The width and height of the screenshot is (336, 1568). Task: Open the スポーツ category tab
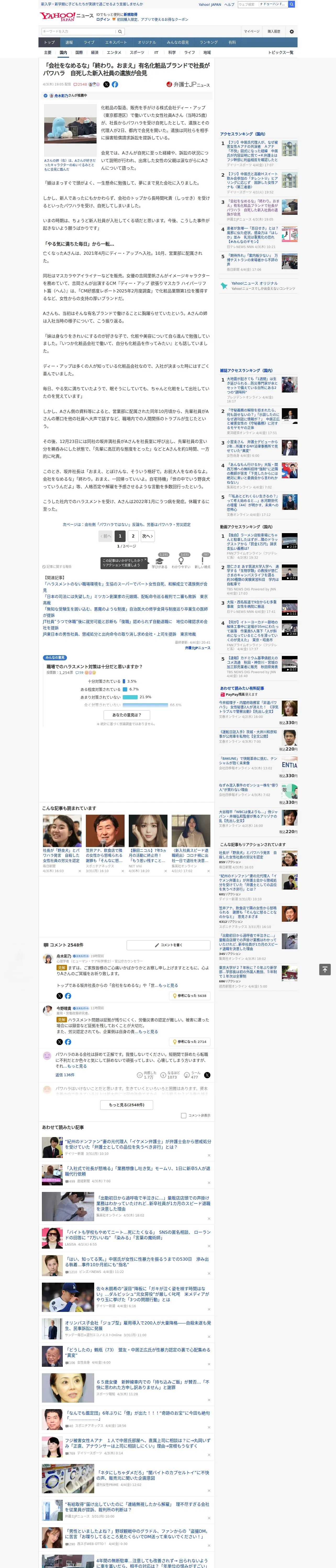coord(137,52)
